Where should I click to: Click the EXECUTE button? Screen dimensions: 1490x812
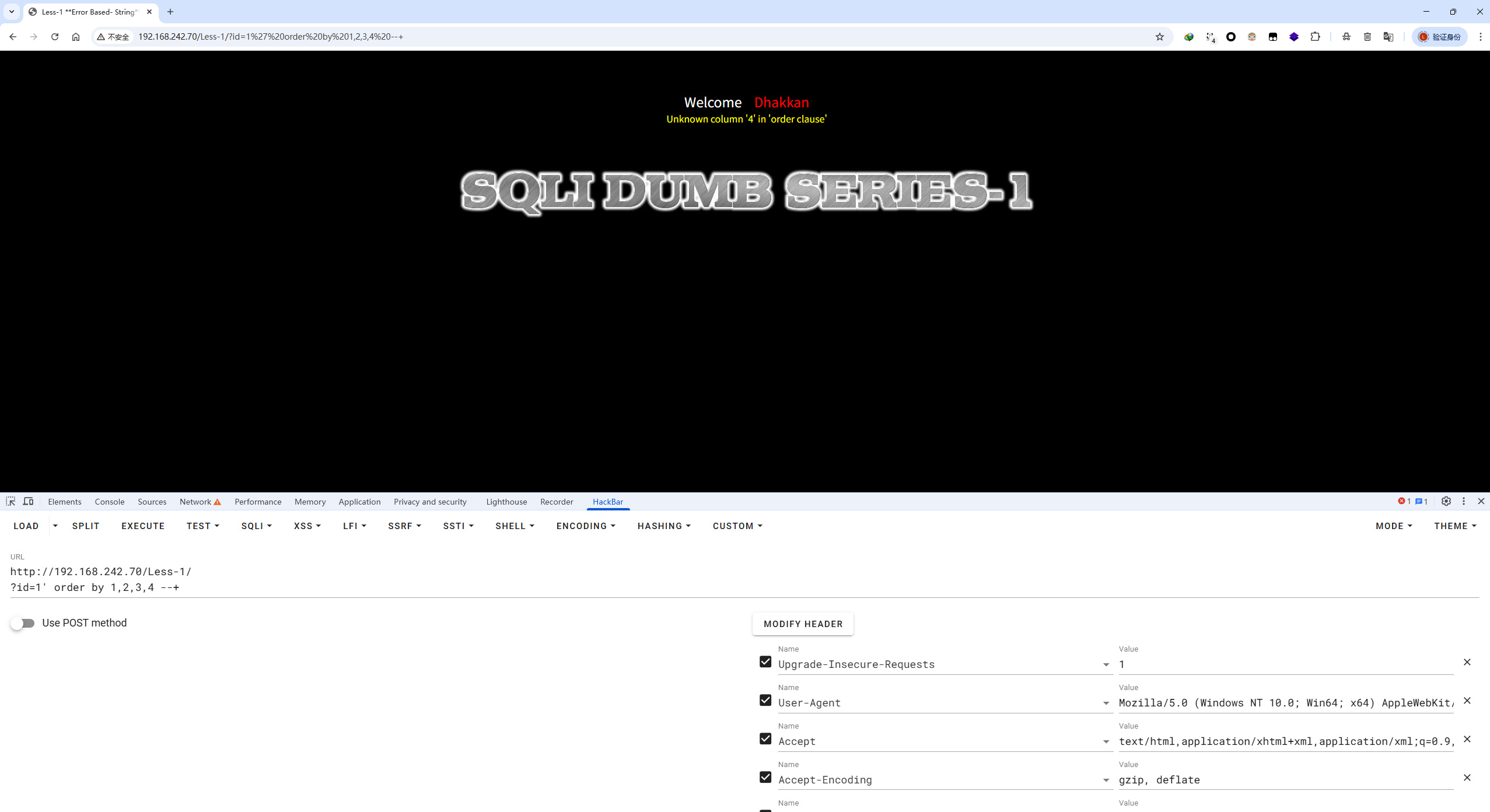point(143,526)
